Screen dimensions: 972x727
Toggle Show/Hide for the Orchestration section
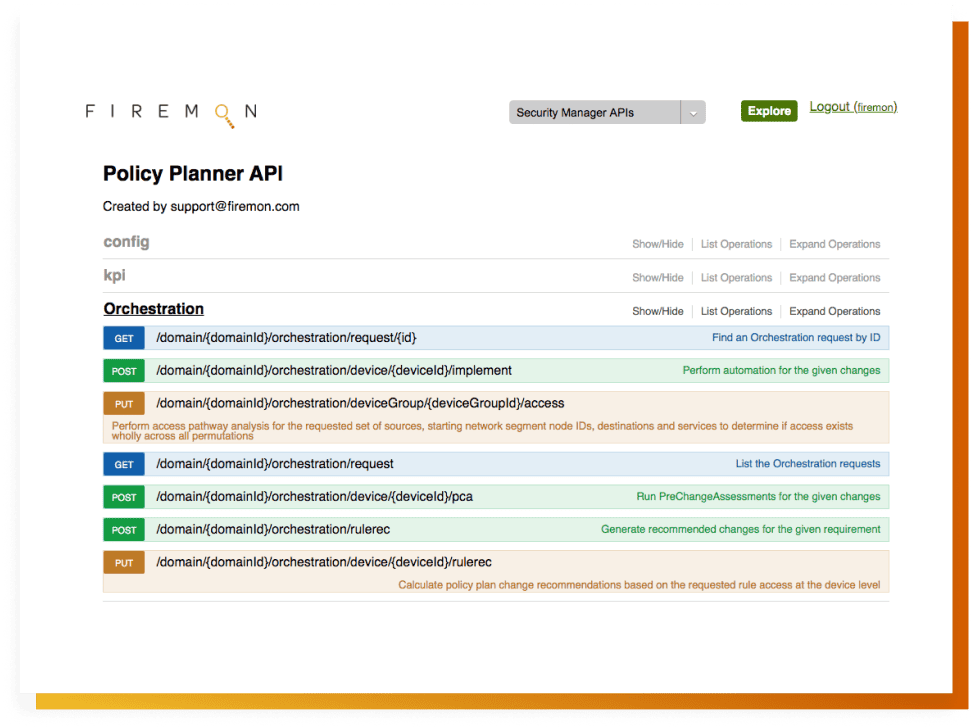point(657,311)
